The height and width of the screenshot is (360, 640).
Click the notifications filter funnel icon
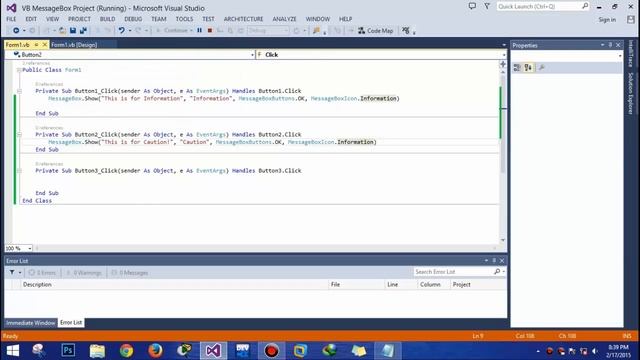coord(487,6)
